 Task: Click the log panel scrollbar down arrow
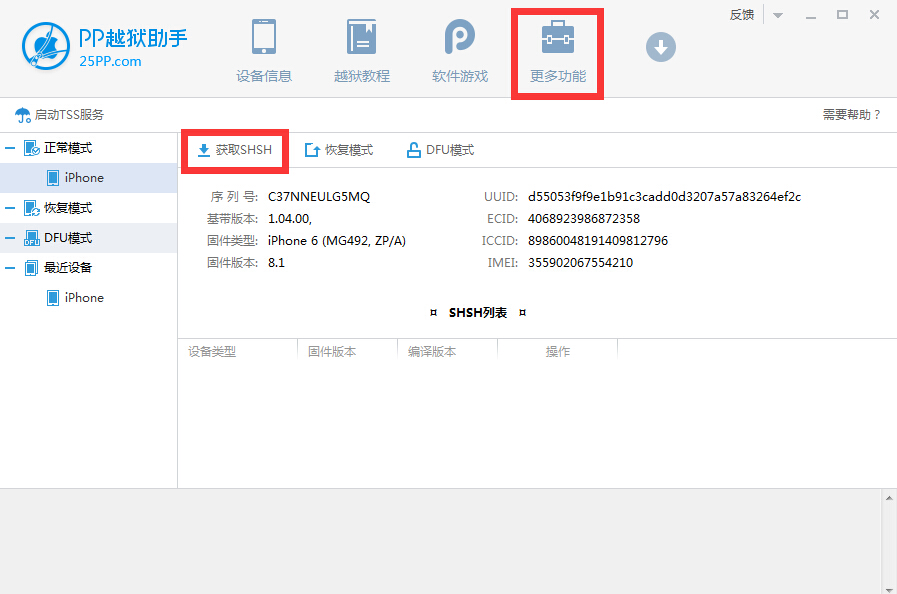pyautogui.click(x=889, y=589)
